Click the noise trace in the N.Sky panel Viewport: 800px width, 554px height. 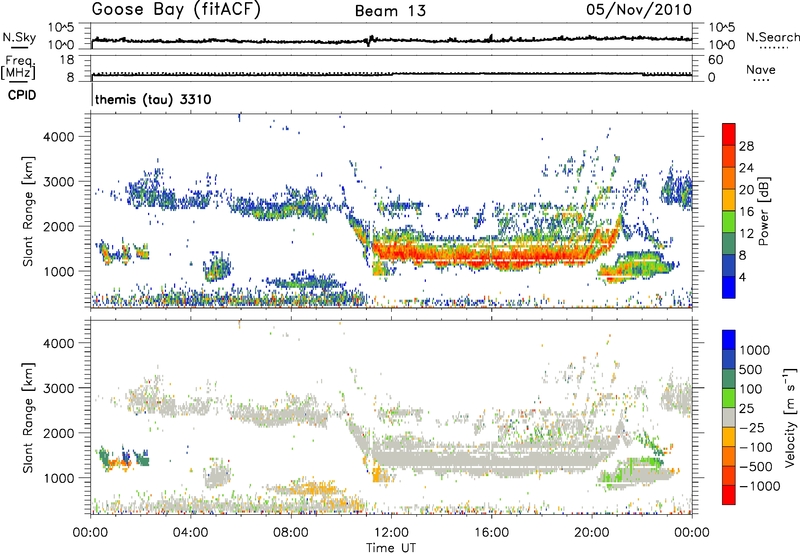pos(391,40)
